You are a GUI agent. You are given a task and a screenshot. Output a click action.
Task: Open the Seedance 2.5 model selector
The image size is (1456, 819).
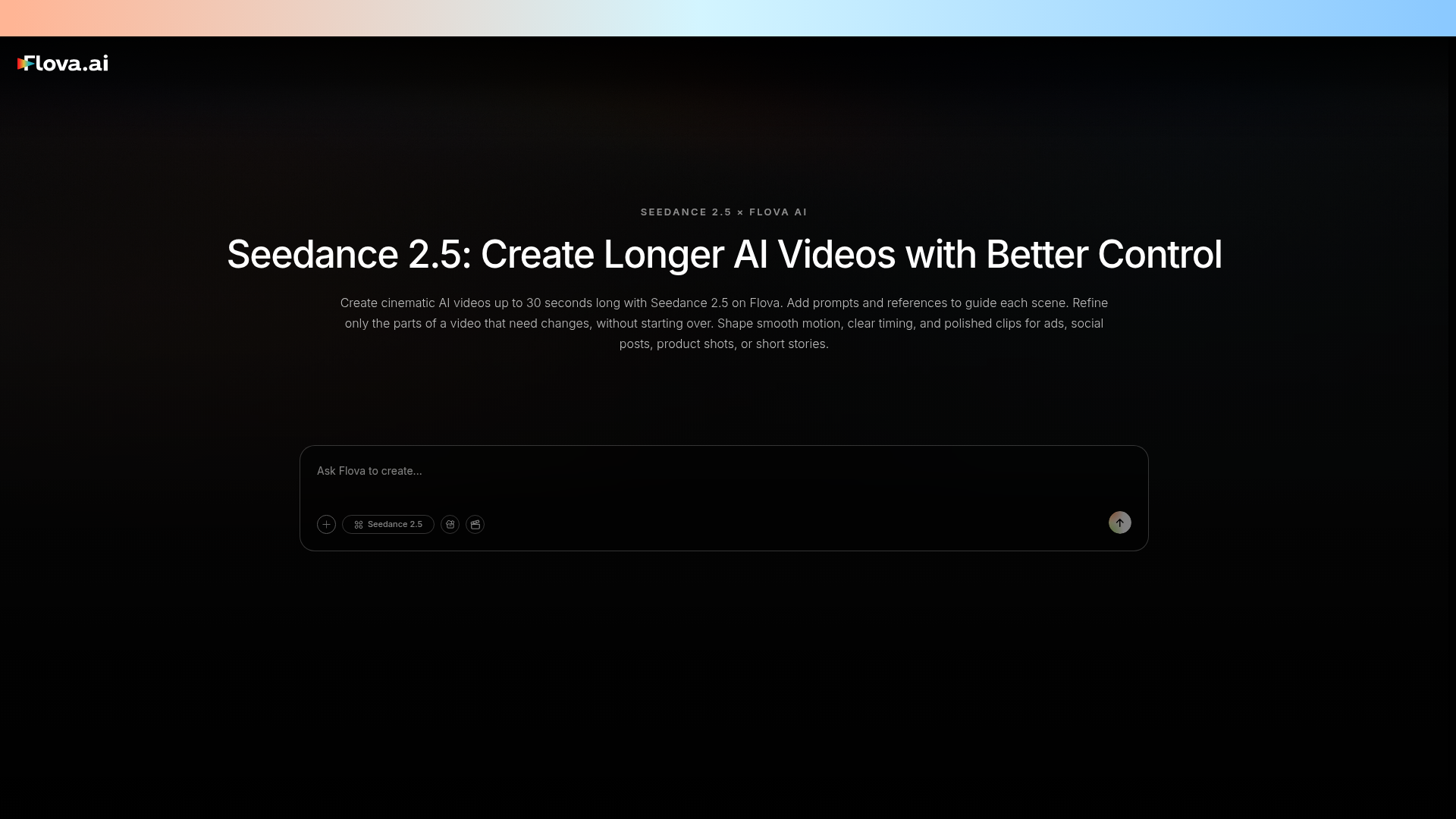pyautogui.click(x=388, y=524)
